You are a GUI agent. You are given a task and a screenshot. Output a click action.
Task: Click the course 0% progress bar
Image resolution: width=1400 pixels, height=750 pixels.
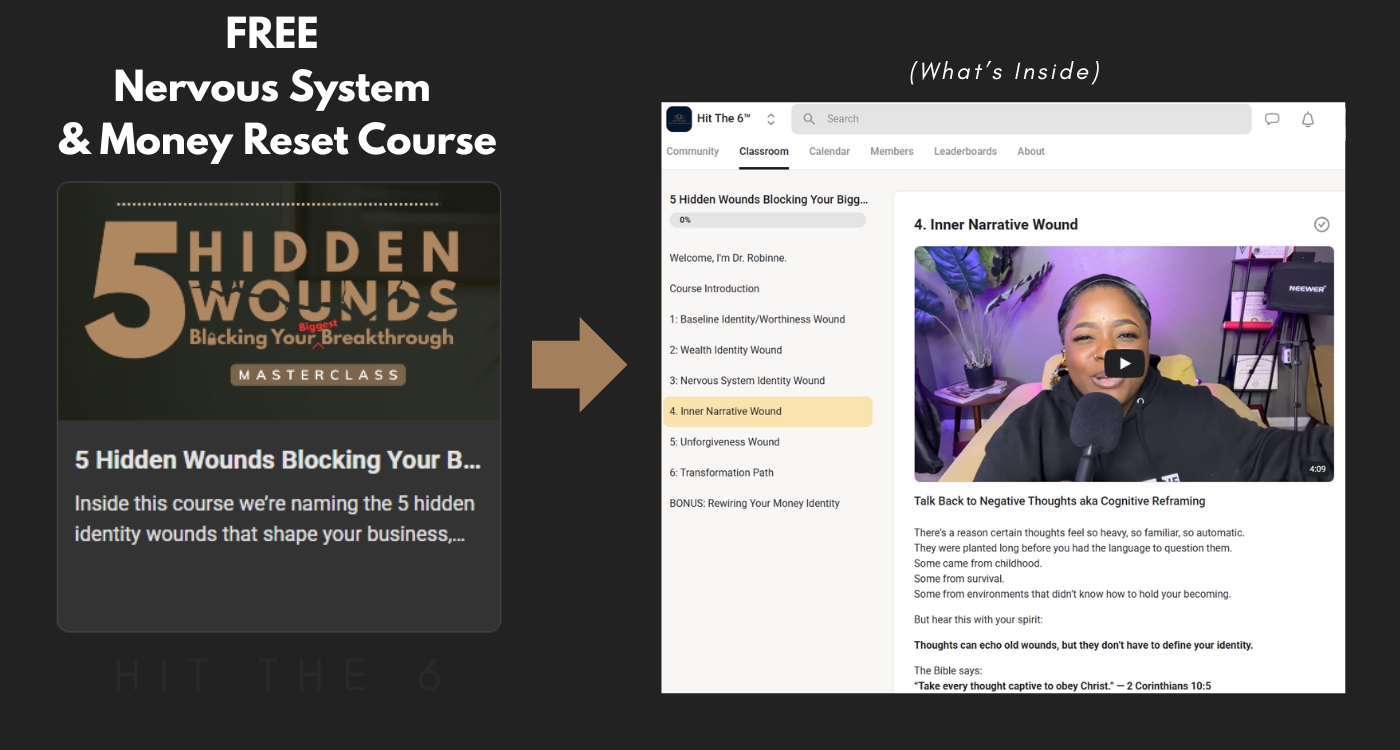point(767,220)
